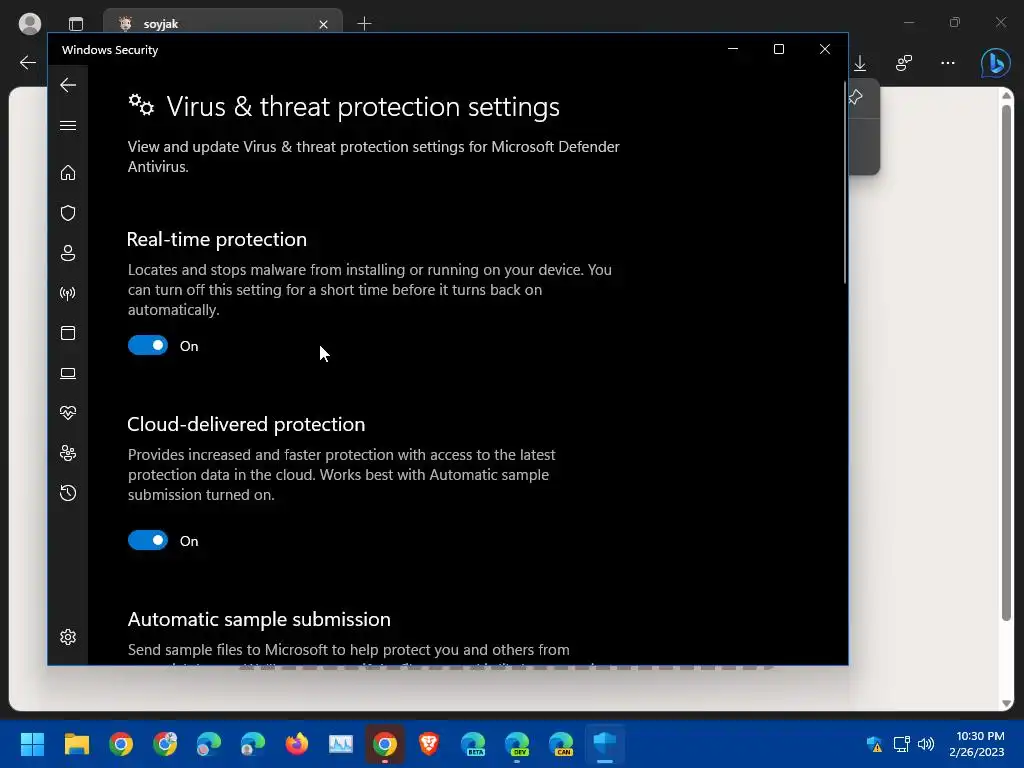The width and height of the screenshot is (1024, 768).
Task: Open the Windows Start menu
Action: pyautogui.click(x=32, y=744)
